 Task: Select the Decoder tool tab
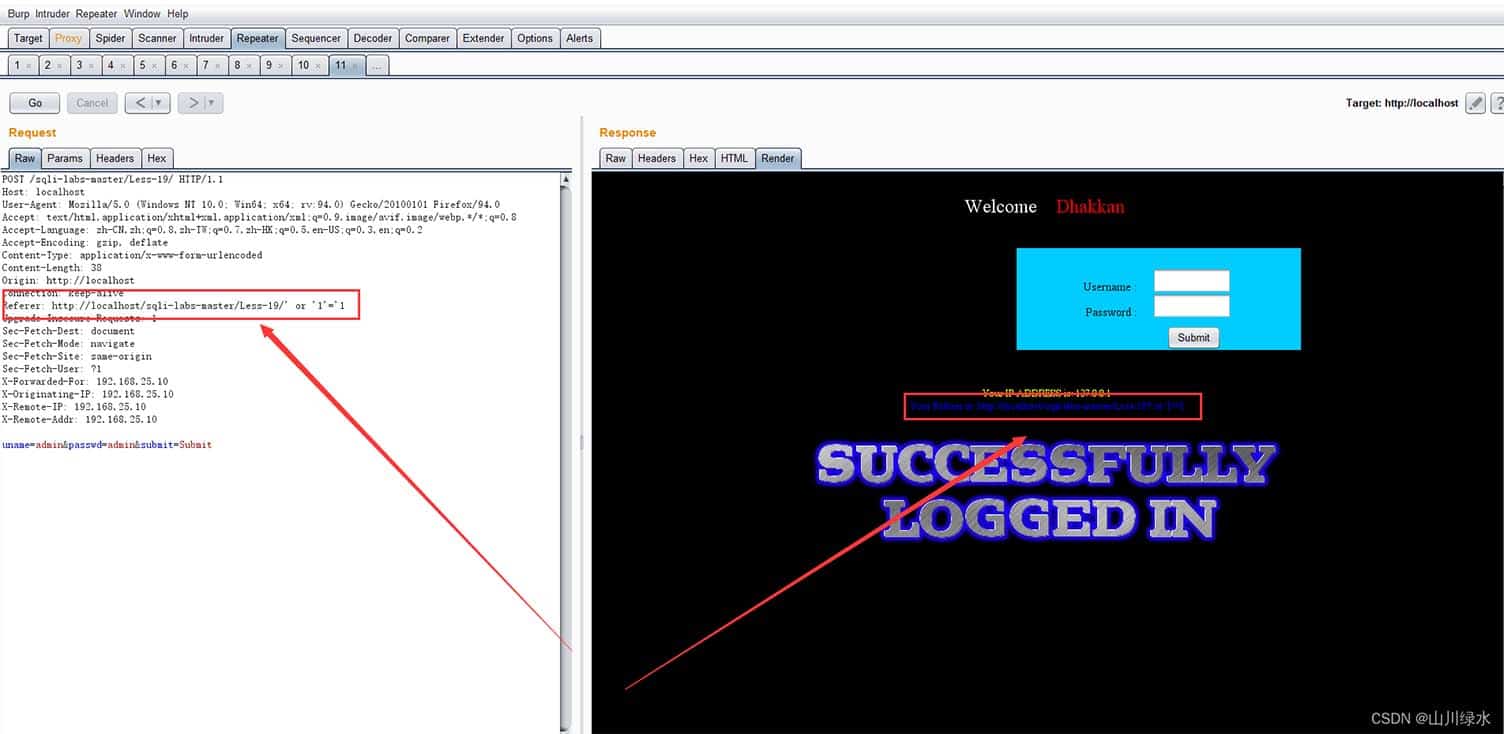point(373,38)
